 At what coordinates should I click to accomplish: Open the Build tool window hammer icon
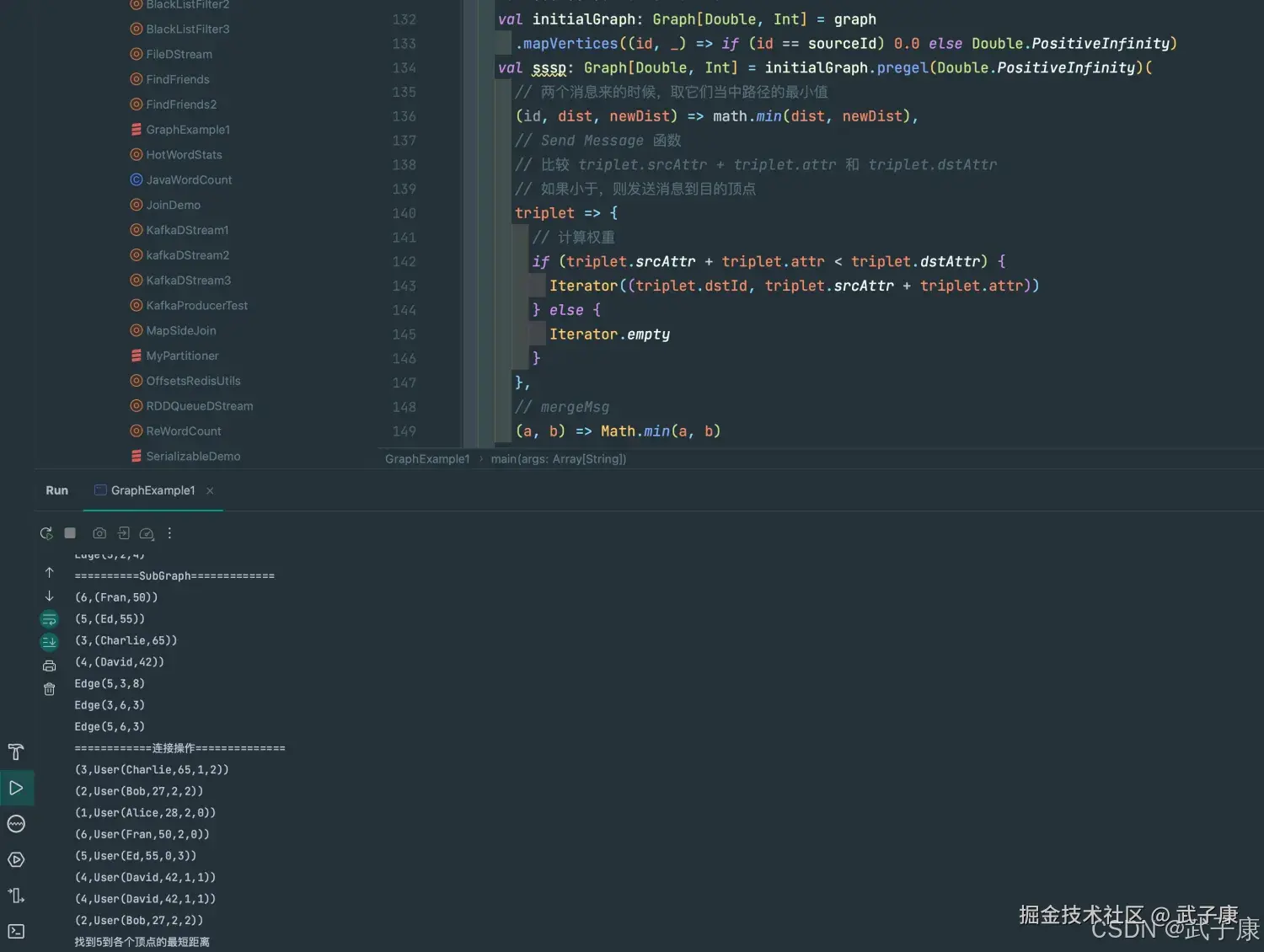[x=16, y=752]
